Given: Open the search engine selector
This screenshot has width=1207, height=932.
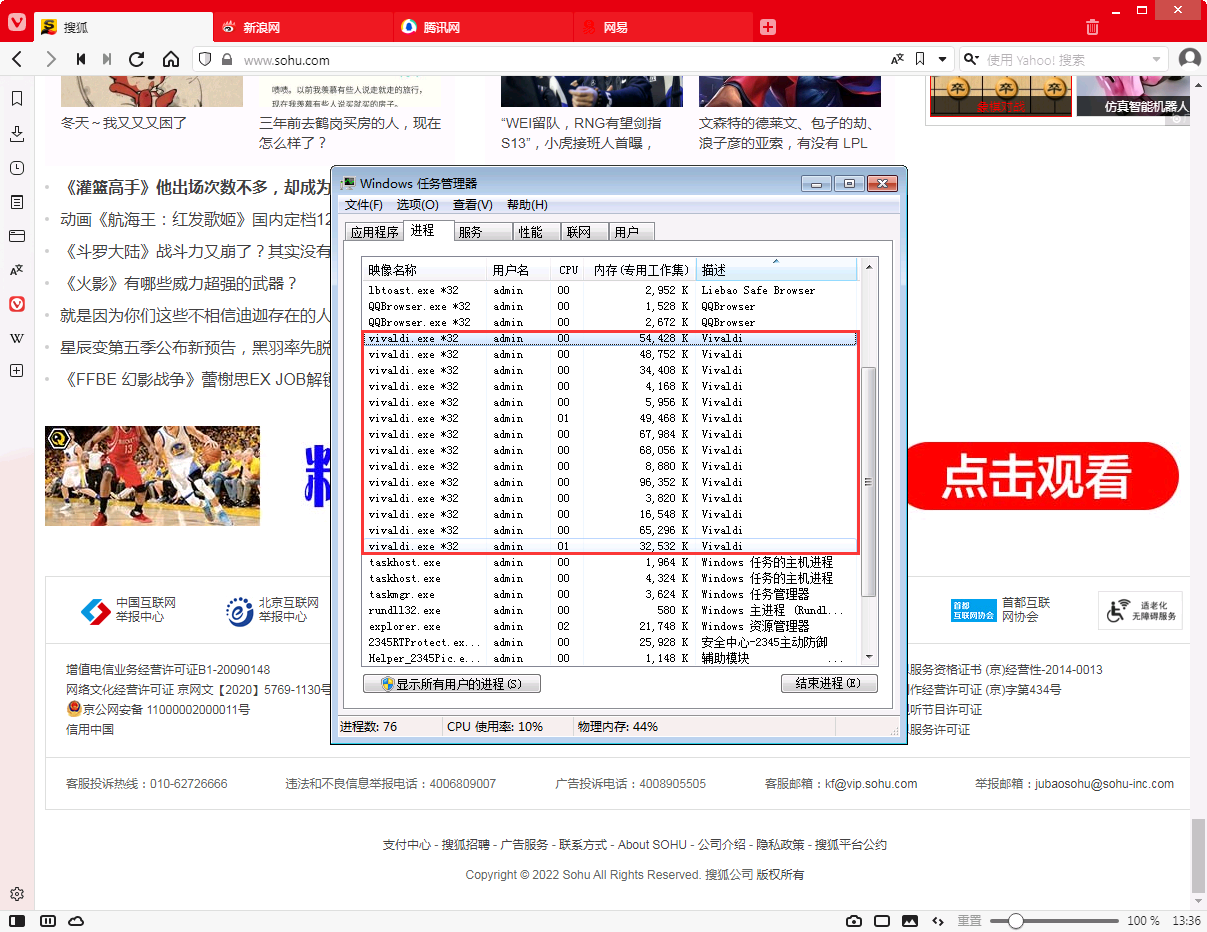Looking at the screenshot, I should coord(971,59).
